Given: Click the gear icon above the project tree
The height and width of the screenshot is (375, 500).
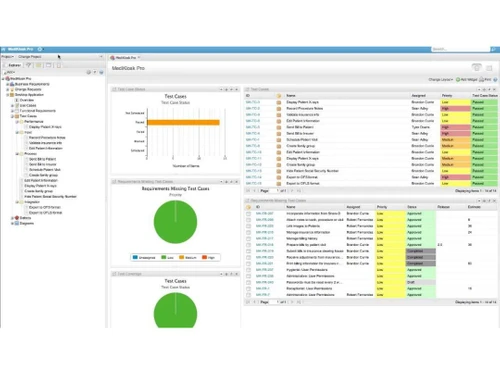Looking at the screenshot, I should (89, 72).
